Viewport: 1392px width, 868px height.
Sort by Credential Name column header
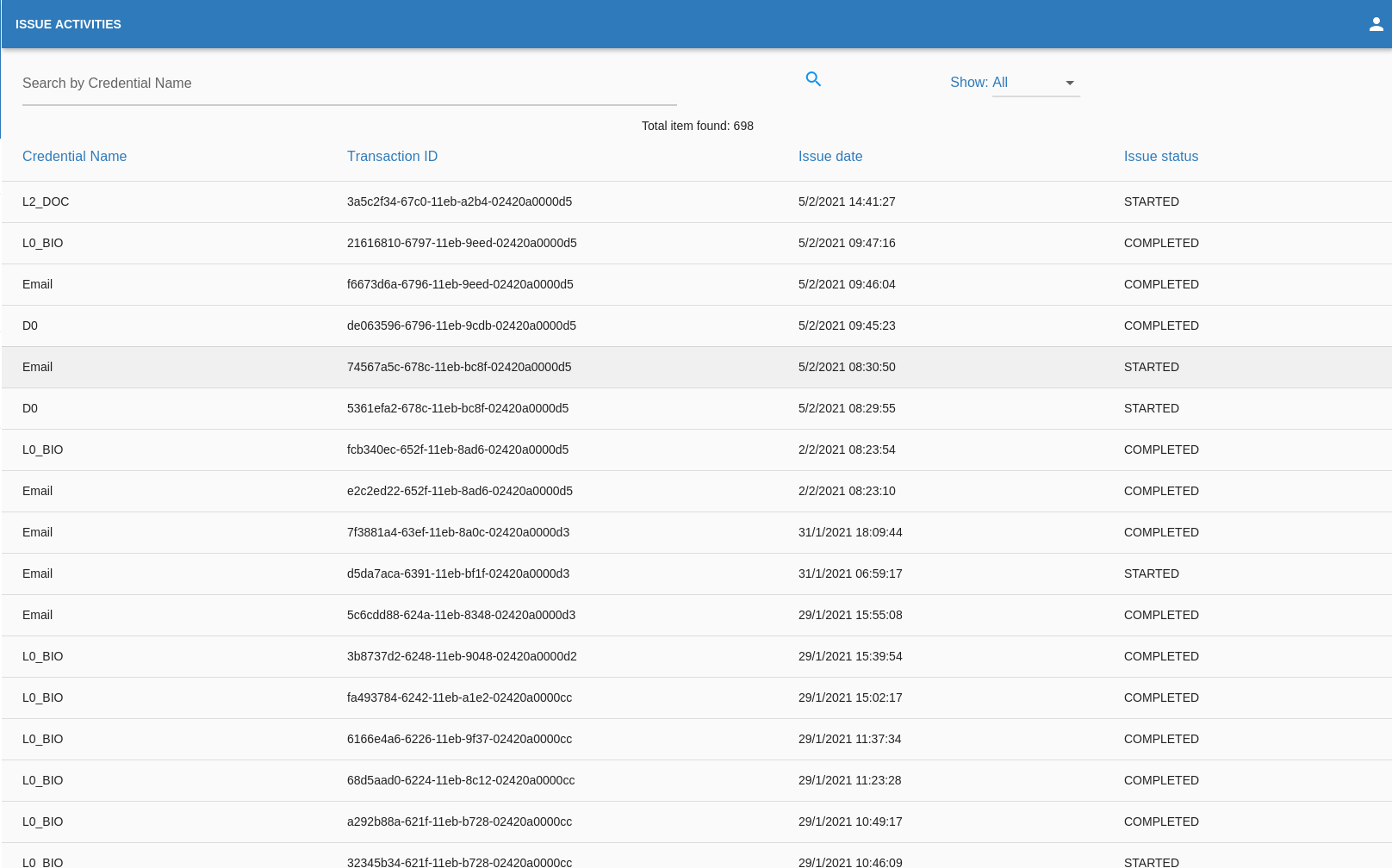[x=74, y=156]
